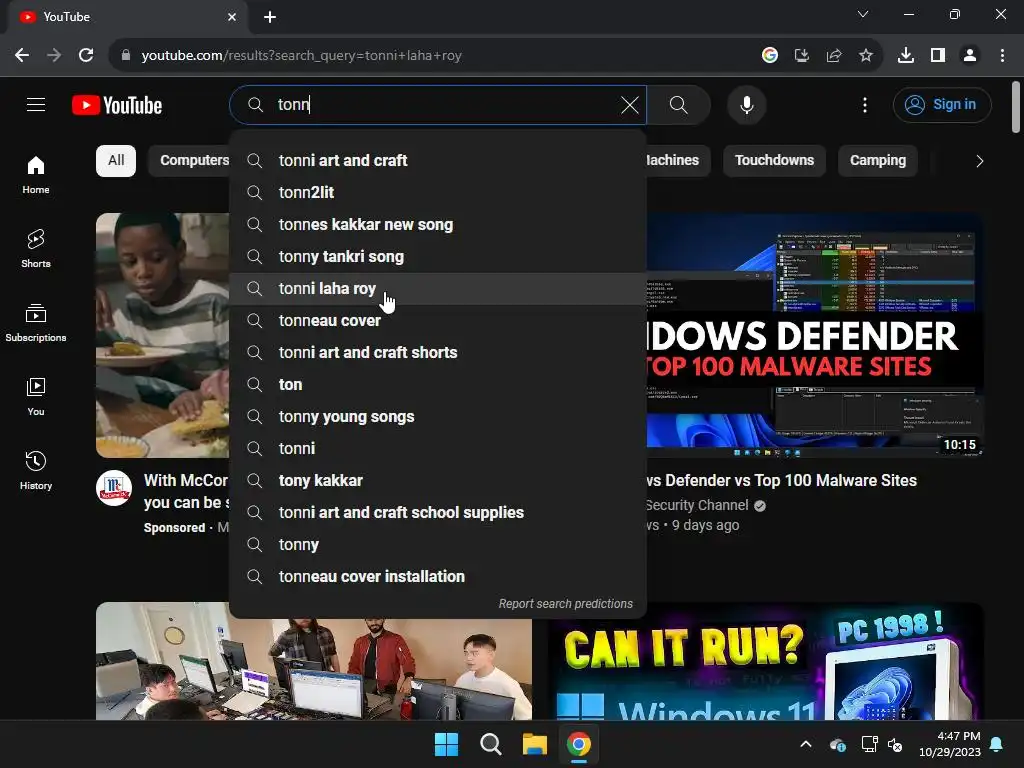Screen dimensions: 1024x768
Task: Clear the search box with the X
Action: point(630,104)
